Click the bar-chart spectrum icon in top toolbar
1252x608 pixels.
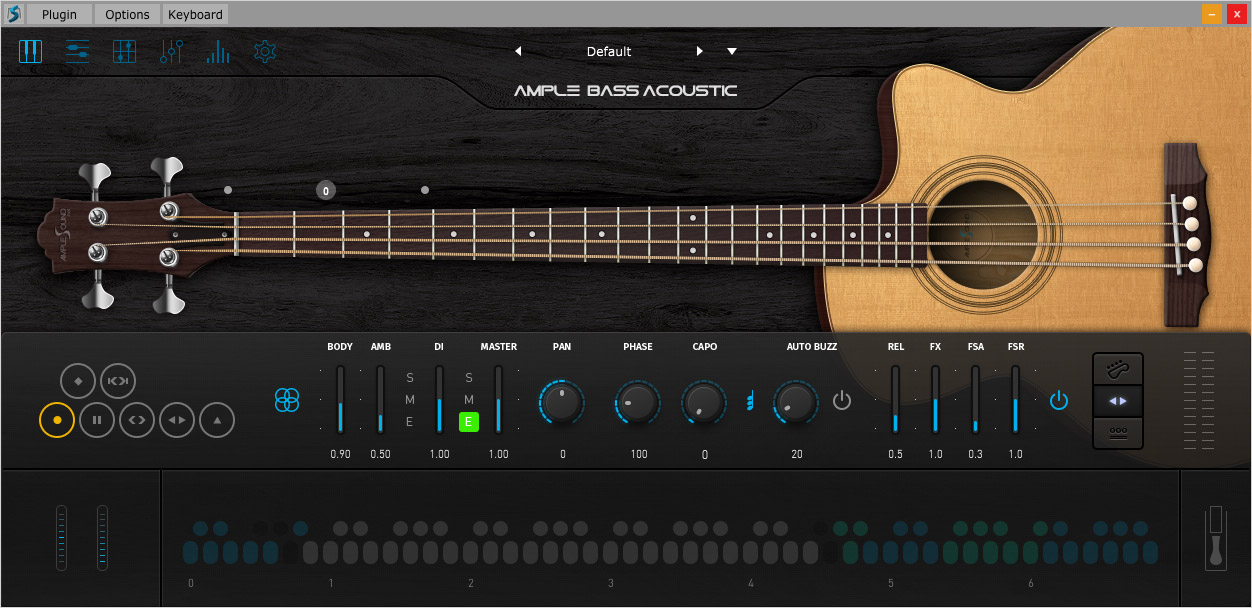(x=218, y=52)
